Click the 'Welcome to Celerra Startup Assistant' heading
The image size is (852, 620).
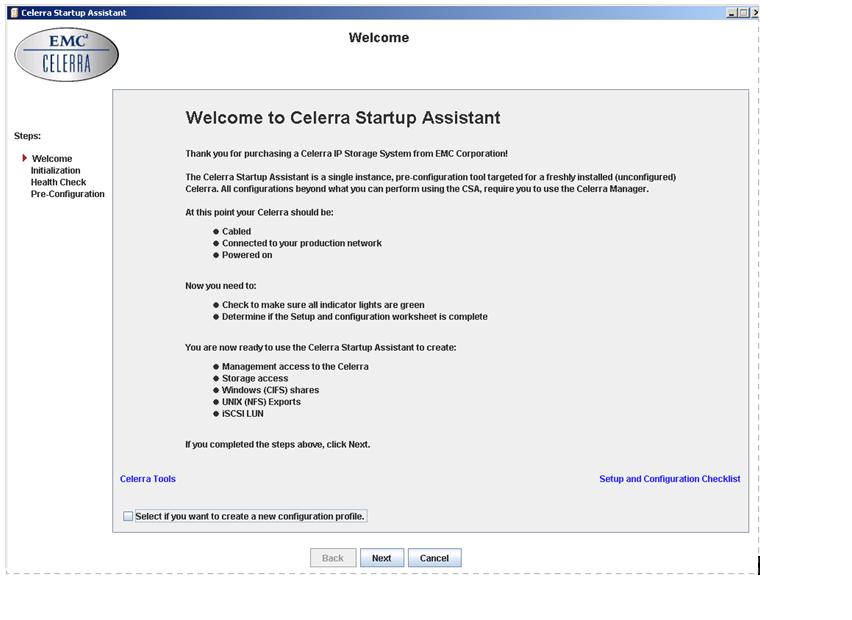click(343, 118)
